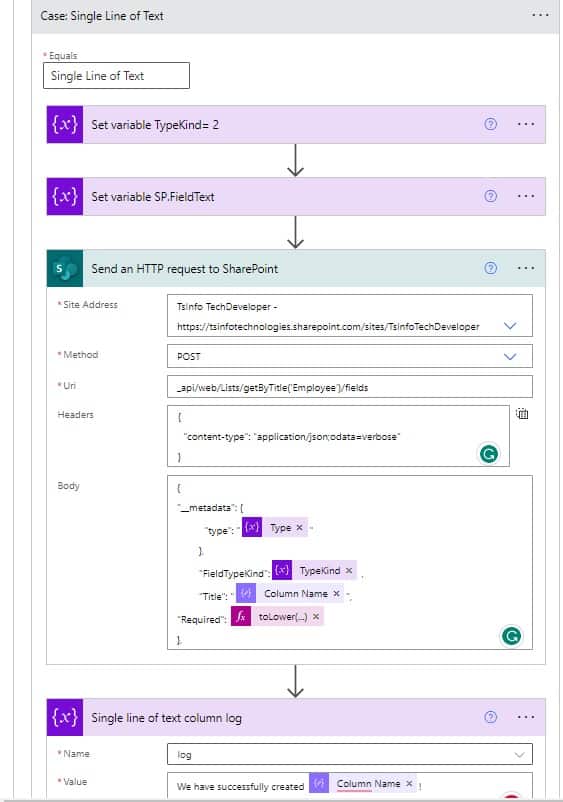Viewport: 563px width, 802px height.
Task: Click the SharePoint icon on the HTTP request action
Action: tap(65, 269)
